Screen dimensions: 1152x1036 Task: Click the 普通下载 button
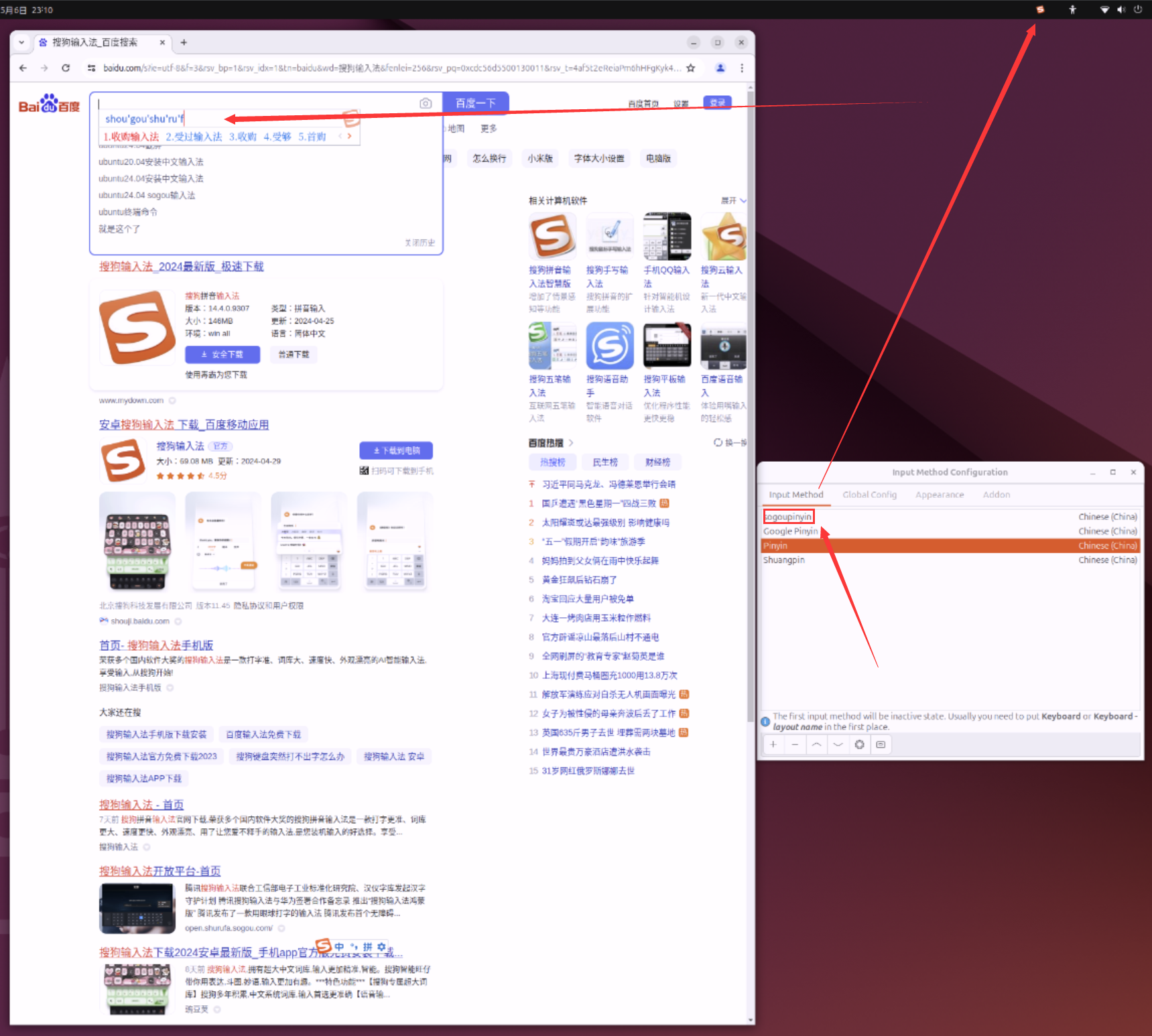[x=294, y=354]
